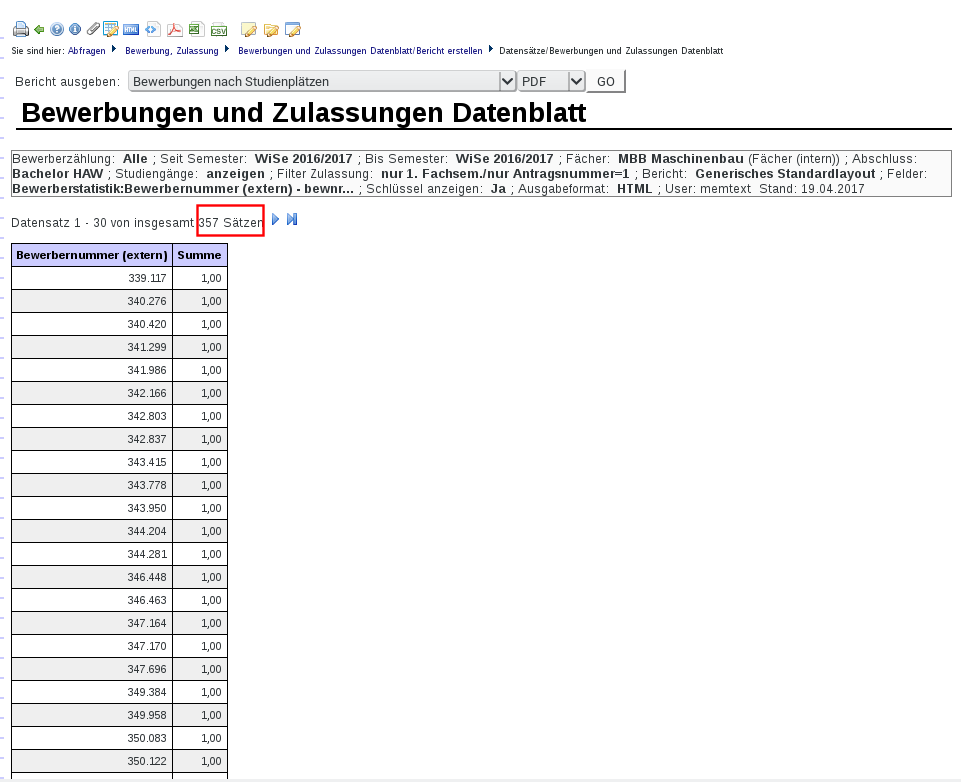The height and width of the screenshot is (782, 961).
Task: Click the yellow note with pencil icon
Action: pos(249,29)
